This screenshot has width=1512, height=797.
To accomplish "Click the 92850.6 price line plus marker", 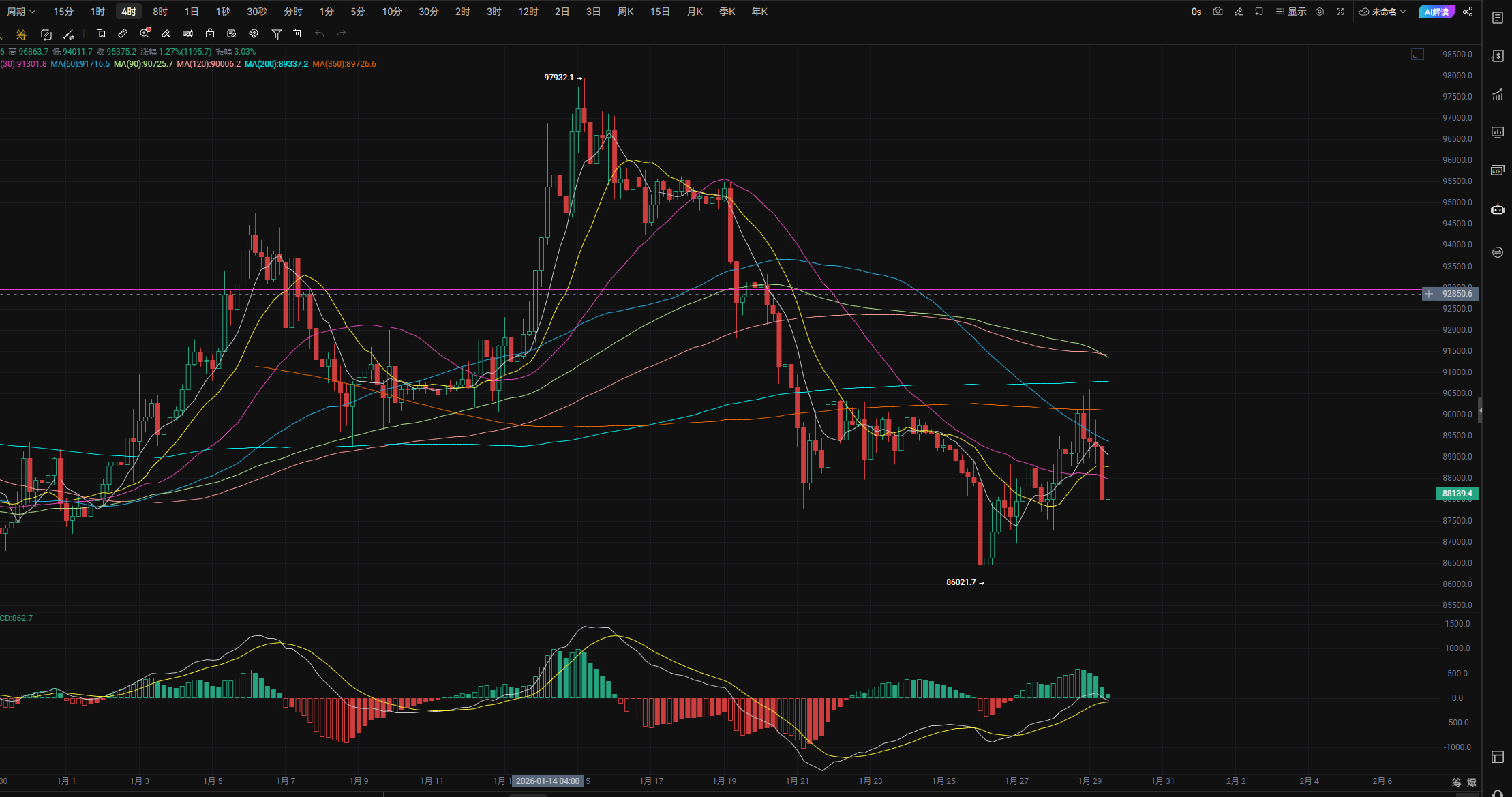I will (1429, 294).
